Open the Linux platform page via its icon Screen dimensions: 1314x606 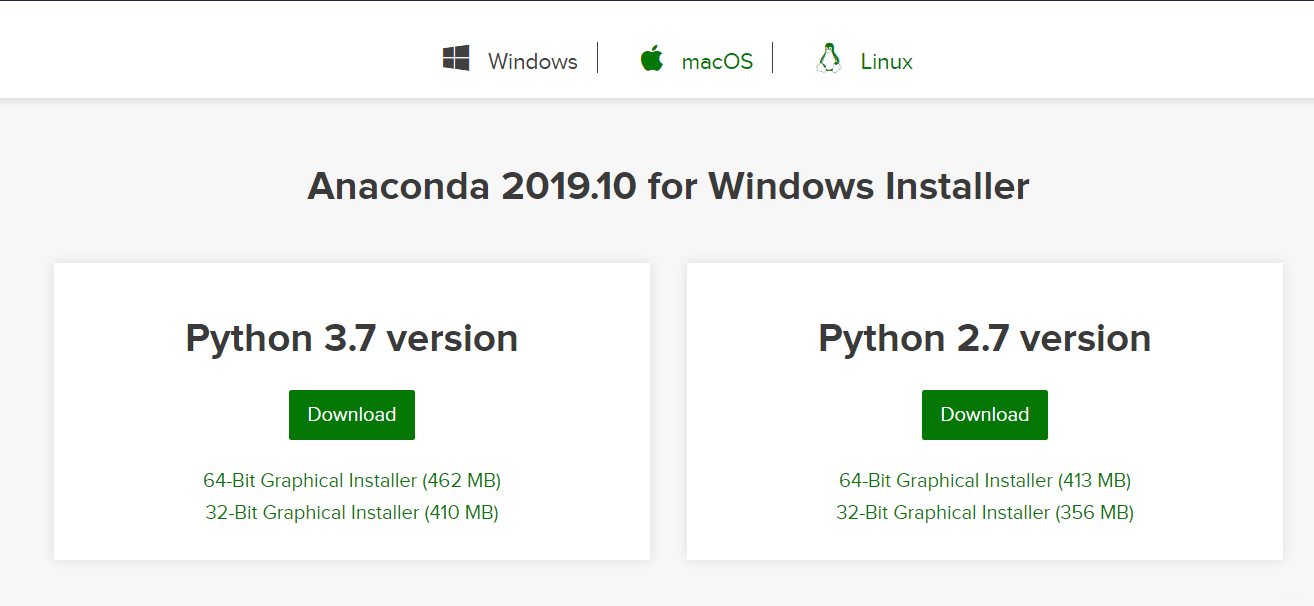coord(829,58)
